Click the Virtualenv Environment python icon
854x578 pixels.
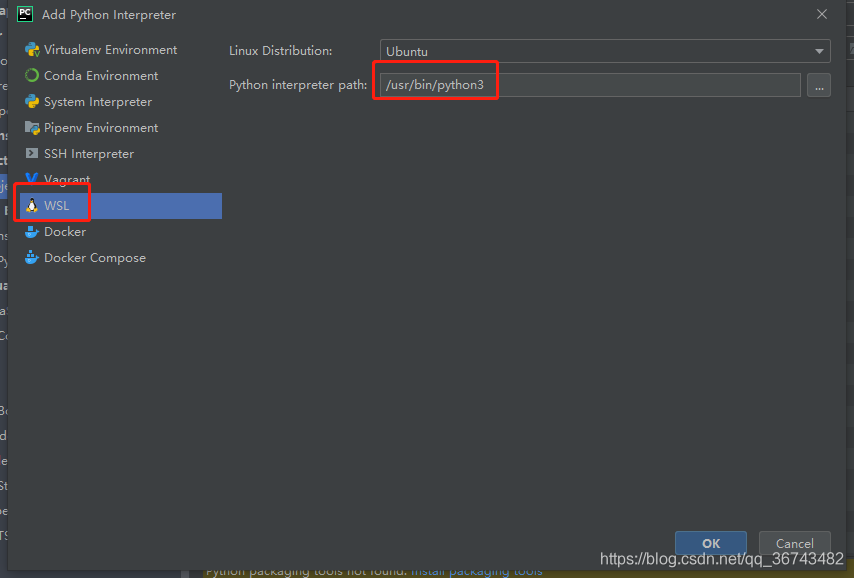32,50
